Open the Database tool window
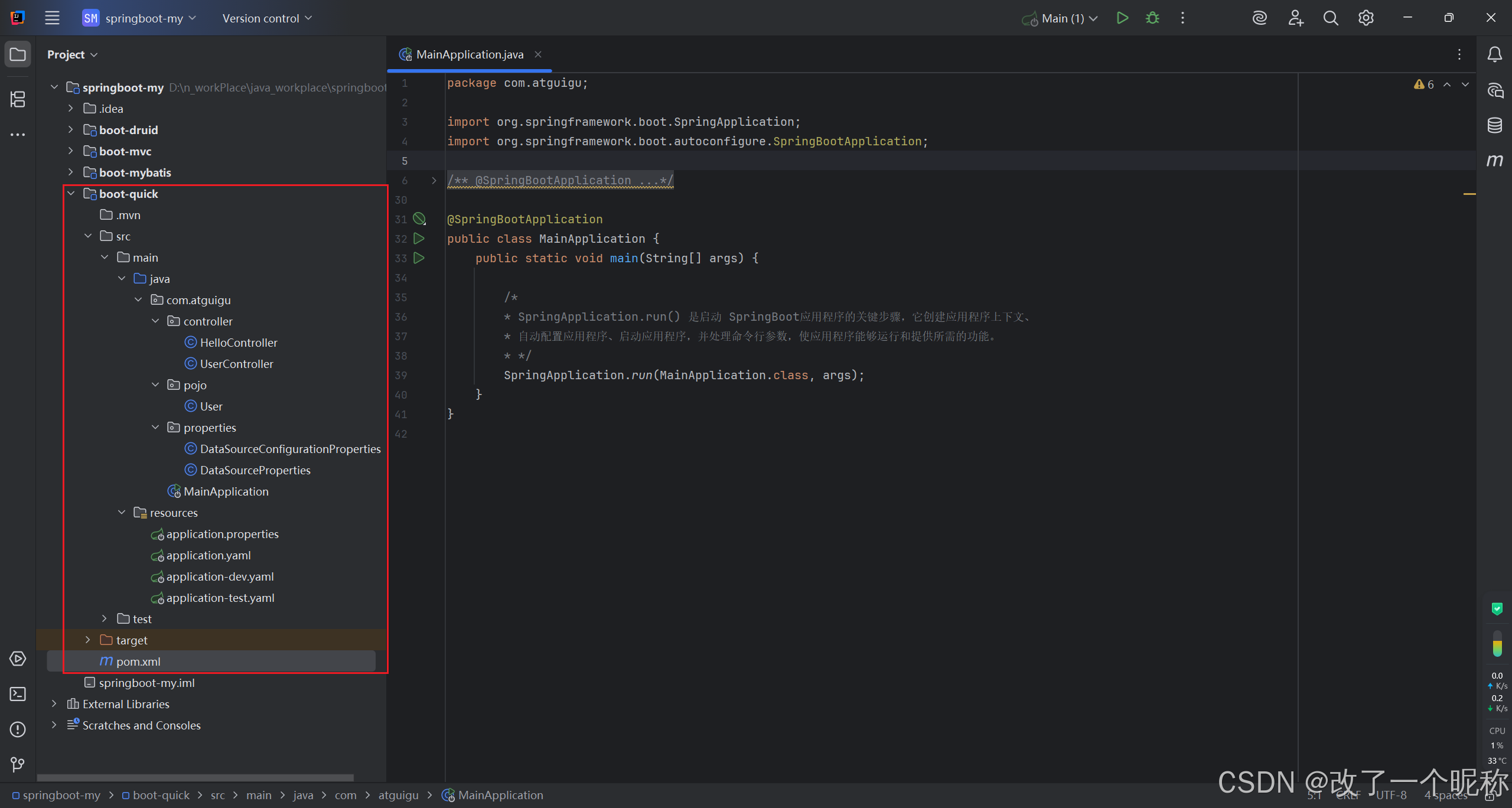The width and height of the screenshot is (1512, 808). [1494, 125]
